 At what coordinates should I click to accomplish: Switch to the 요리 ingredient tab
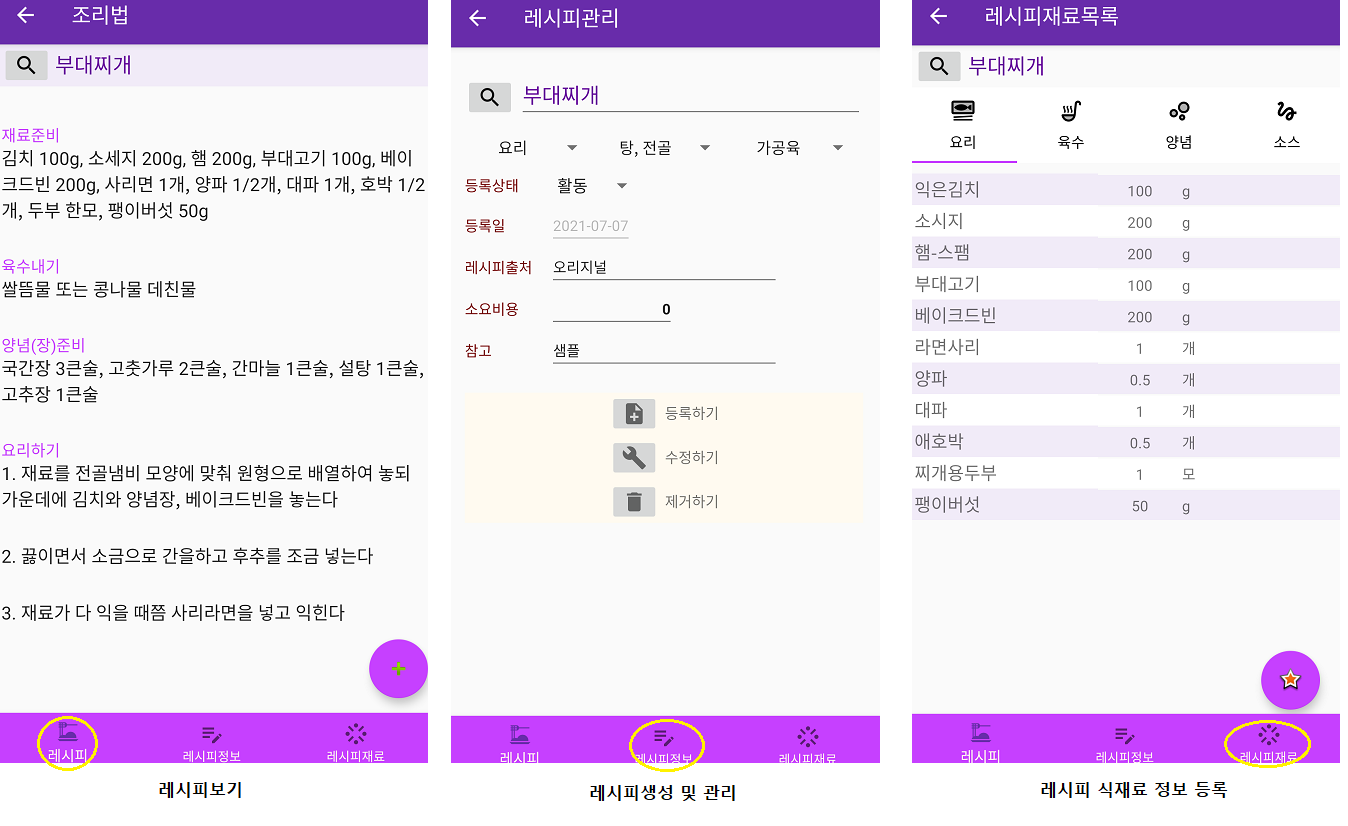click(x=964, y=125)
